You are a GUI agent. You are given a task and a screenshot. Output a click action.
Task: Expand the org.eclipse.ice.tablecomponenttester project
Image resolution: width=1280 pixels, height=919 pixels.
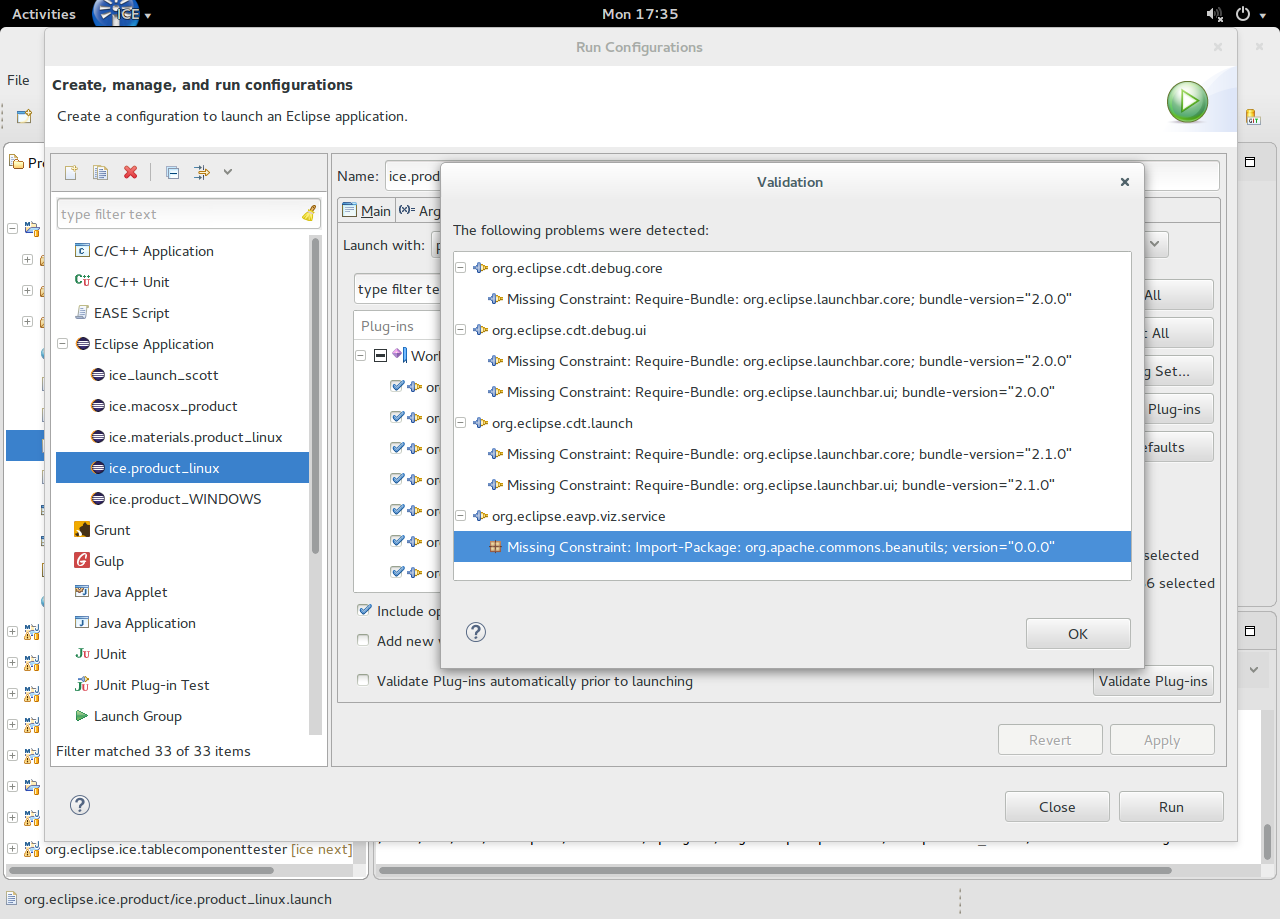tap(12, 849)
